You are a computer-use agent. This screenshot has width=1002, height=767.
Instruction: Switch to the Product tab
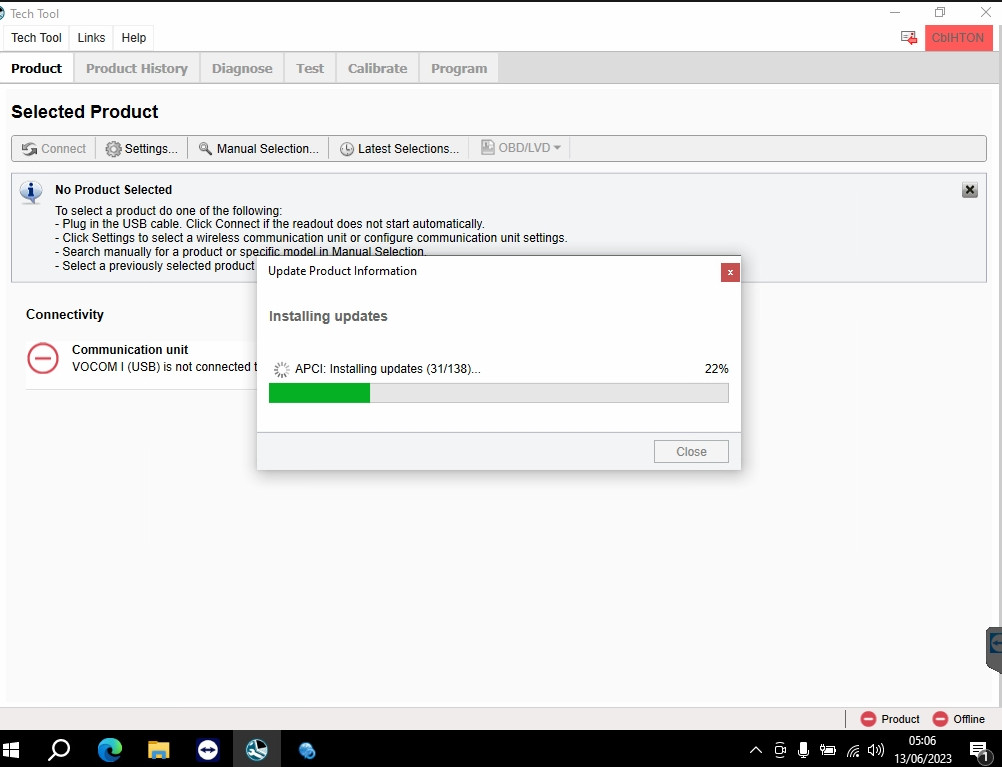tap(36, 68)
